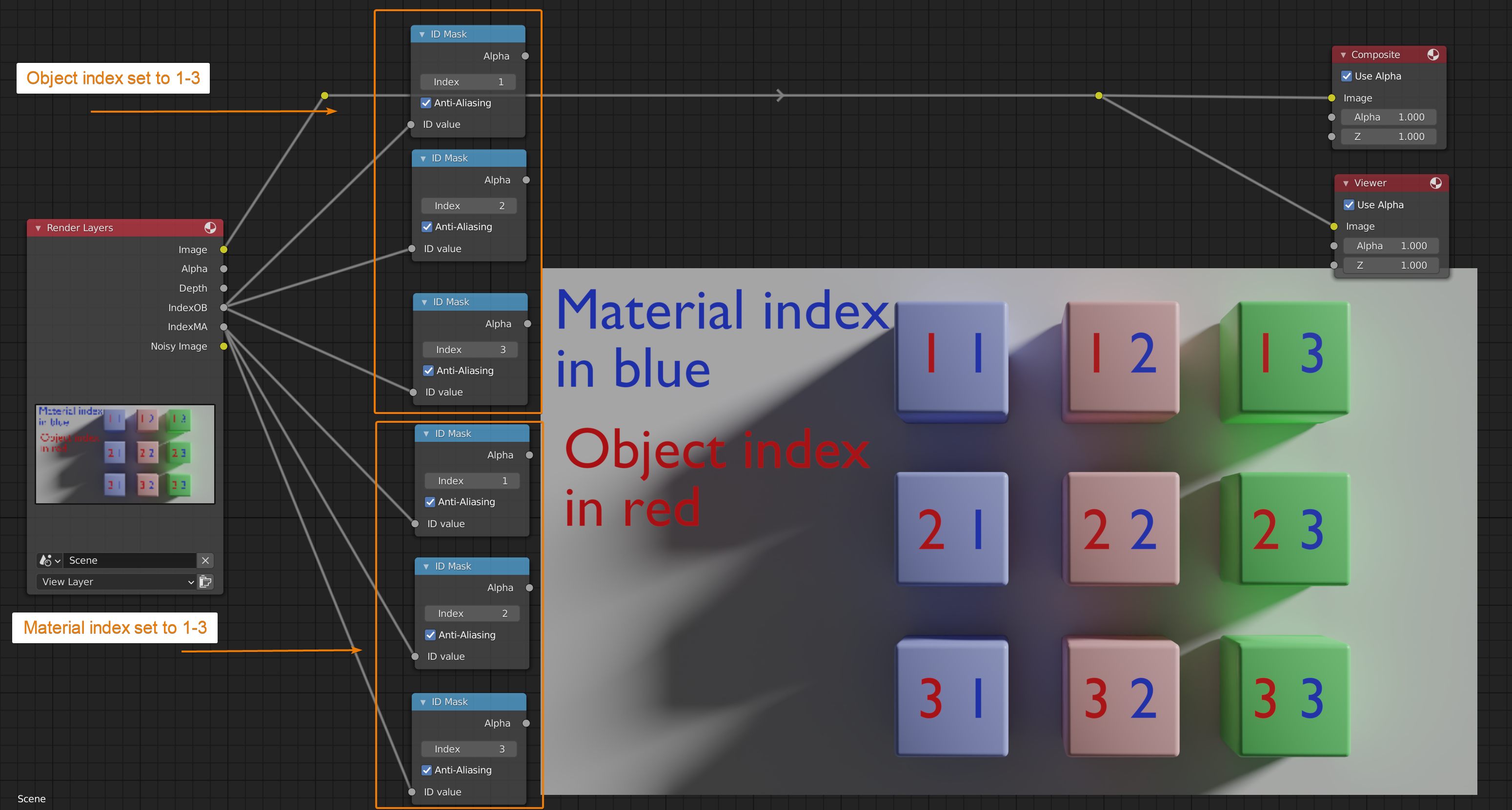Collapse the topmost ID Mask node
This screenshot has height=810, width=1512.
tap(422, 34)
